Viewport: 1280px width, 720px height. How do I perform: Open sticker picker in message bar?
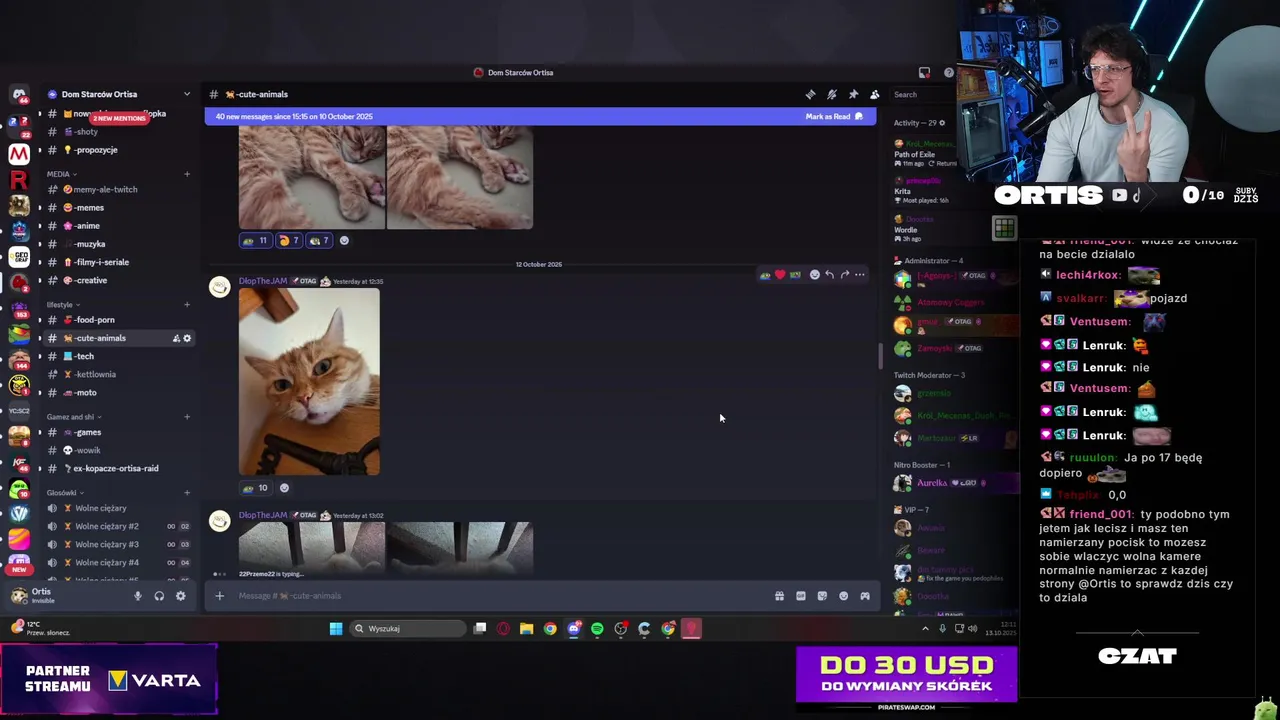(x=822, y=596)
